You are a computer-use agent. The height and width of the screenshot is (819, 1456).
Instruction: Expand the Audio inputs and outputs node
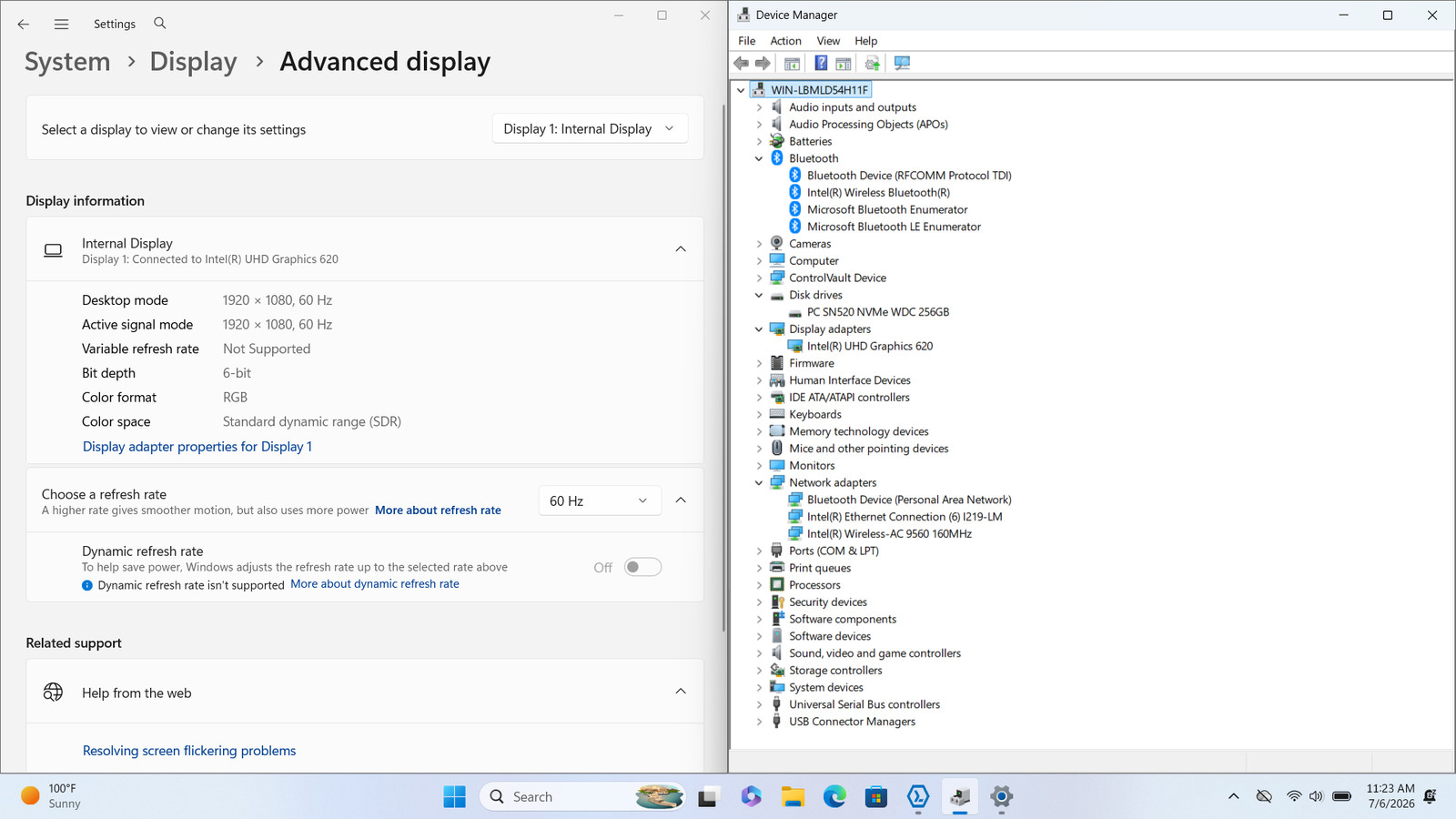pos(759,107)
